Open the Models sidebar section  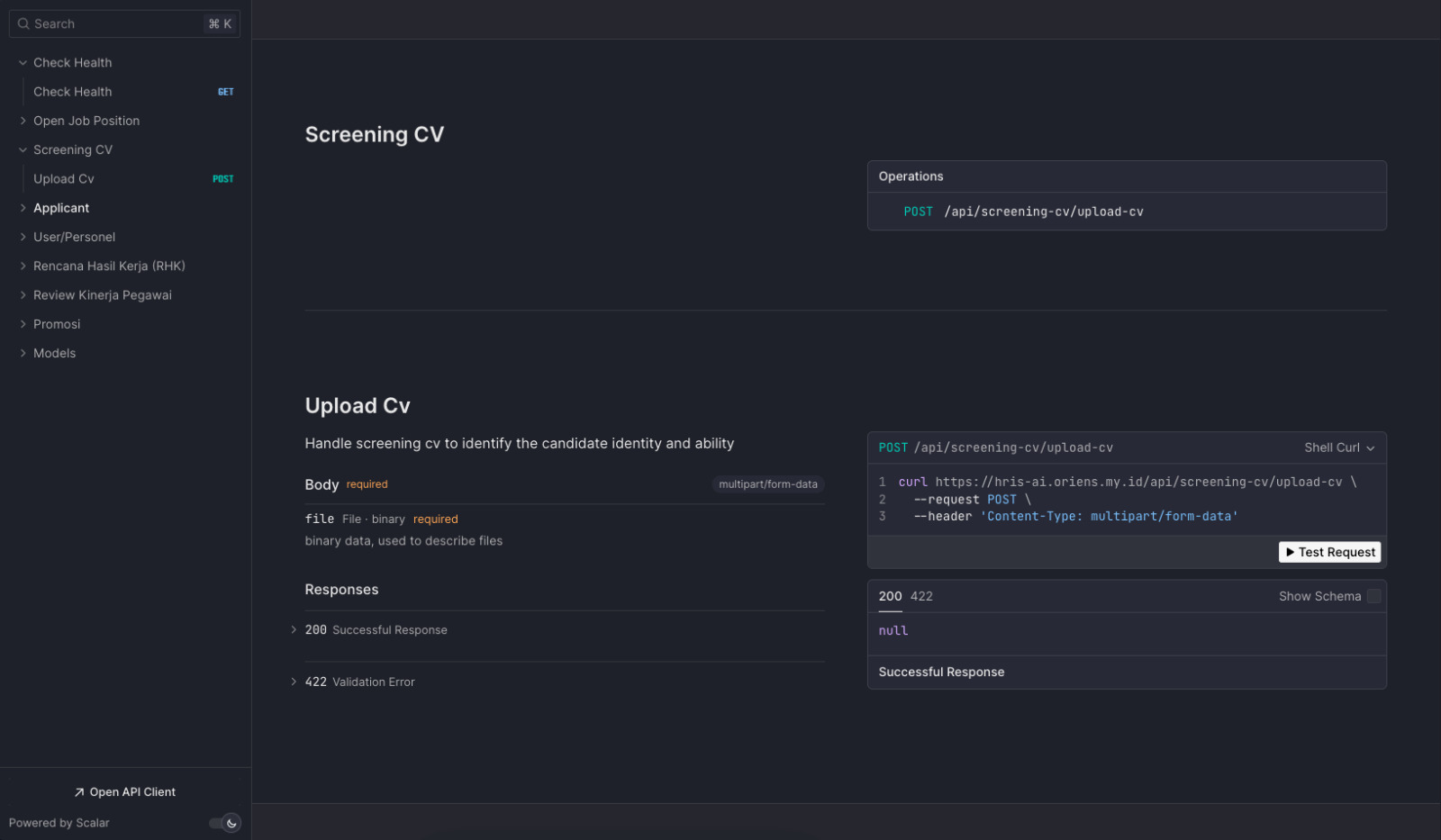pyautogui.click(x=54, y=353)
